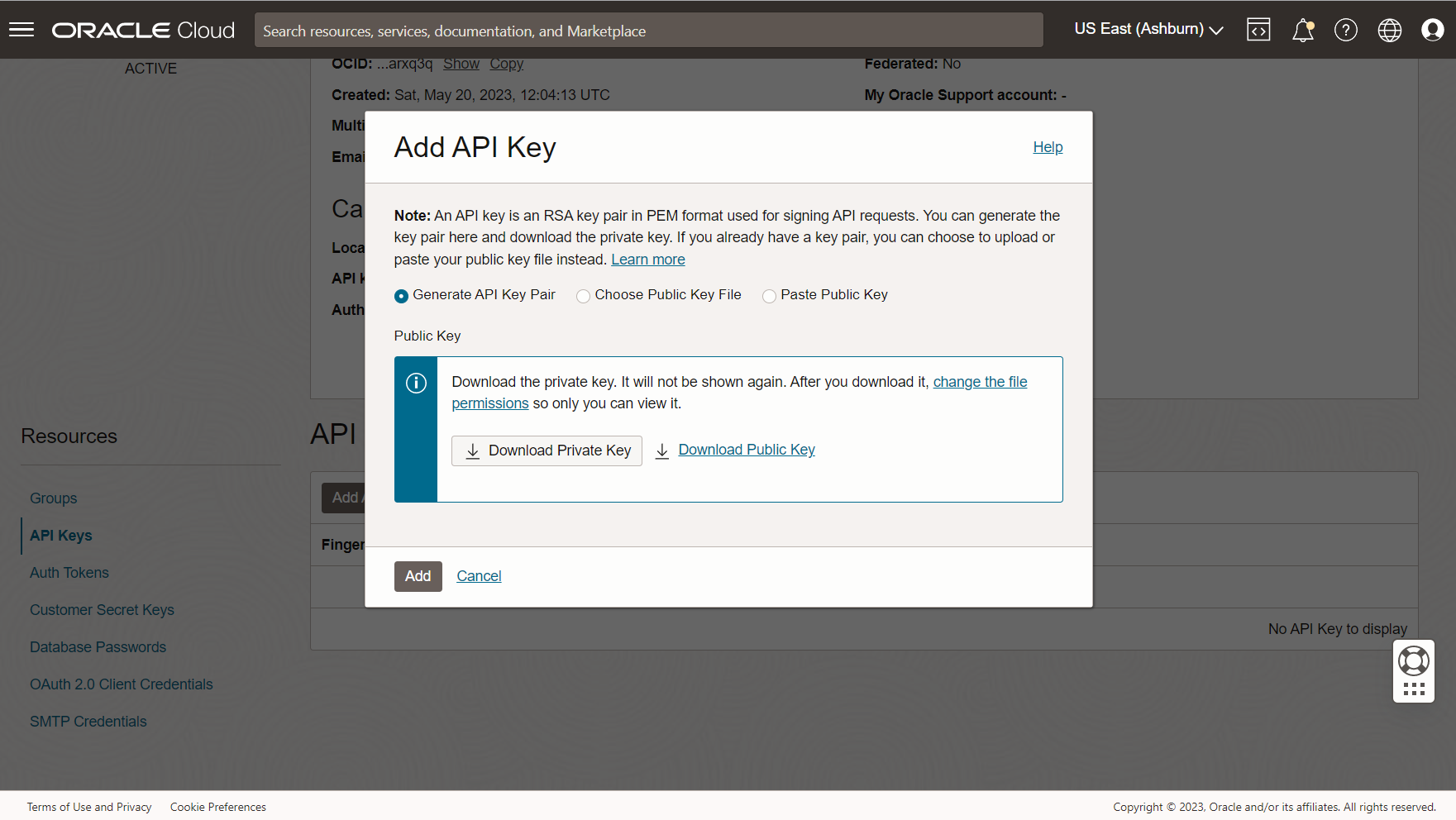Click the search resources input field
This screenshot has height=820, width=1456.
tap(648, 31)
